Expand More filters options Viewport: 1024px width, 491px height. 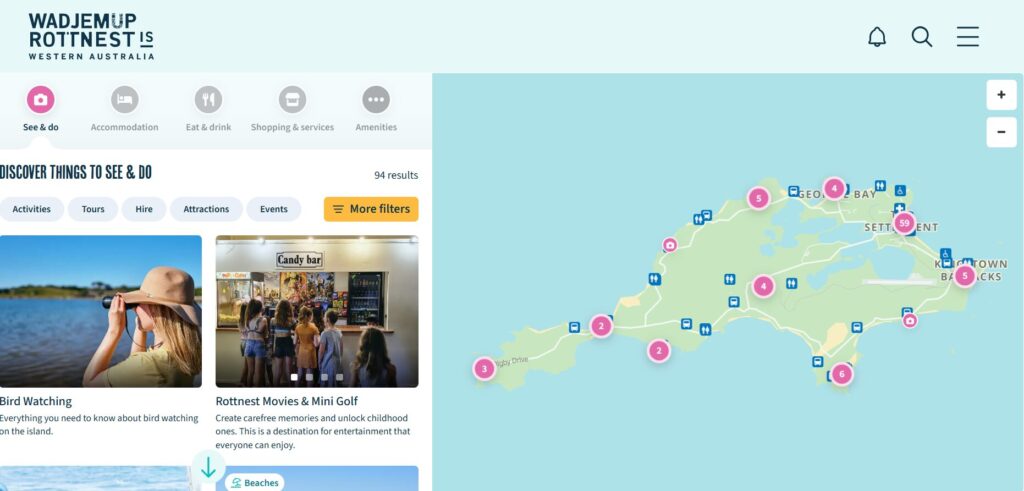click(x=371, y=209)
